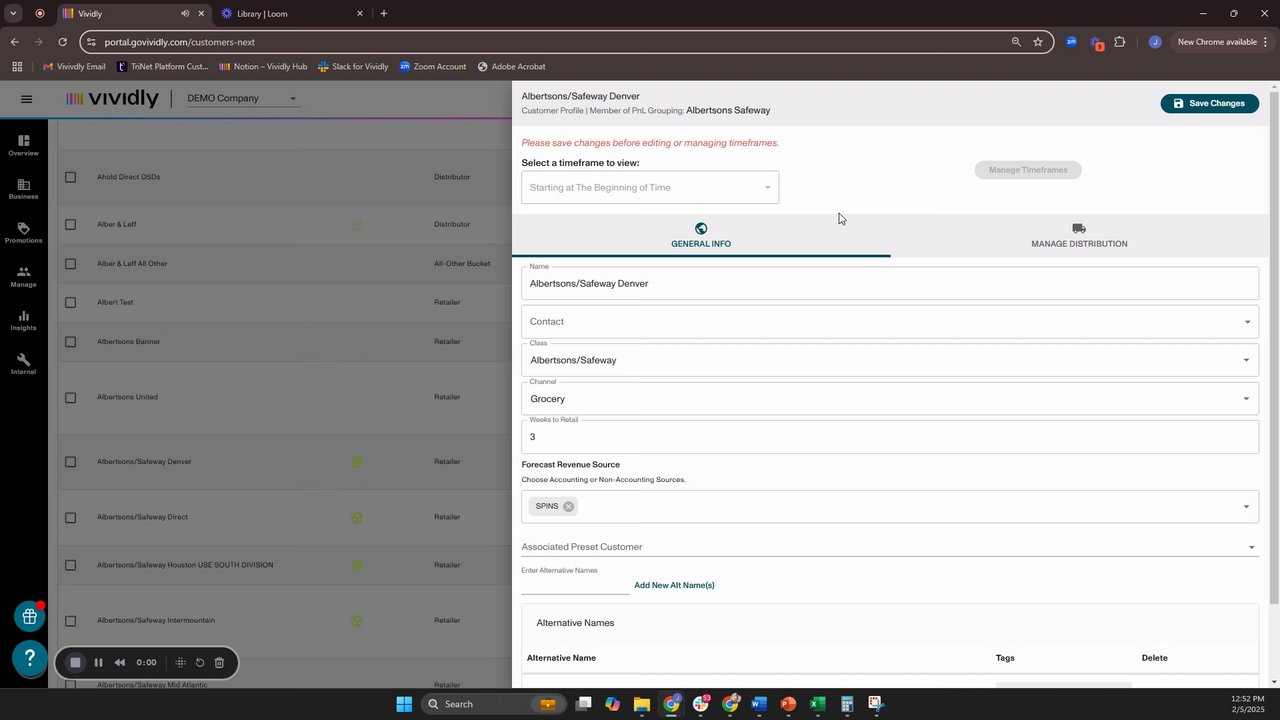Open a new browser tab
The width and height of the screenshot is (1280, 720).
[384, 14]
